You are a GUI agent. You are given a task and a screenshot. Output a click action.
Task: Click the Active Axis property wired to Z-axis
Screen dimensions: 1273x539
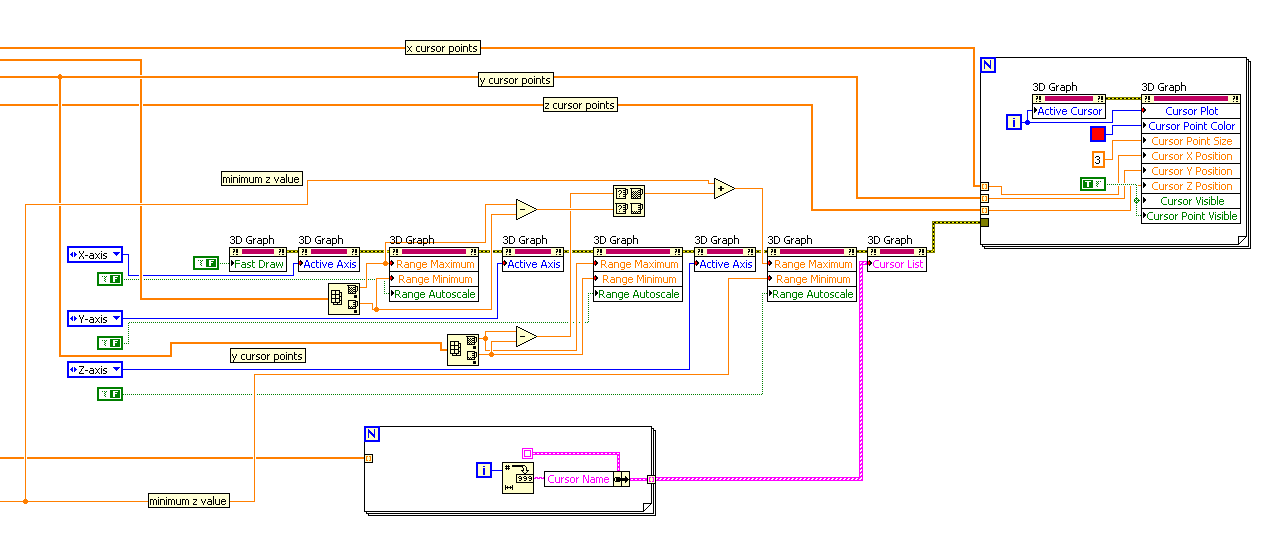725,264
